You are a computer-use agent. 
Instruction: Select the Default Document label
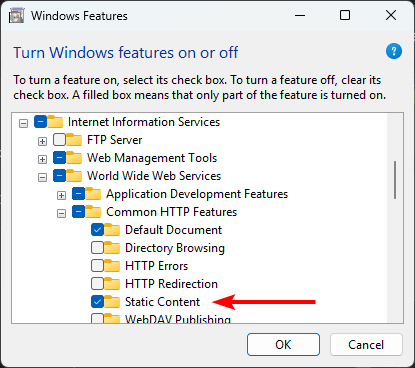click(174, 230)
